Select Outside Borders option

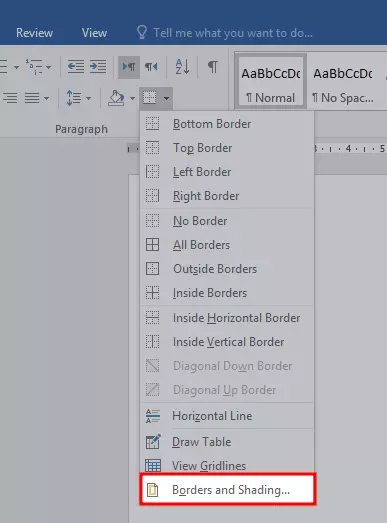point(227,269)
